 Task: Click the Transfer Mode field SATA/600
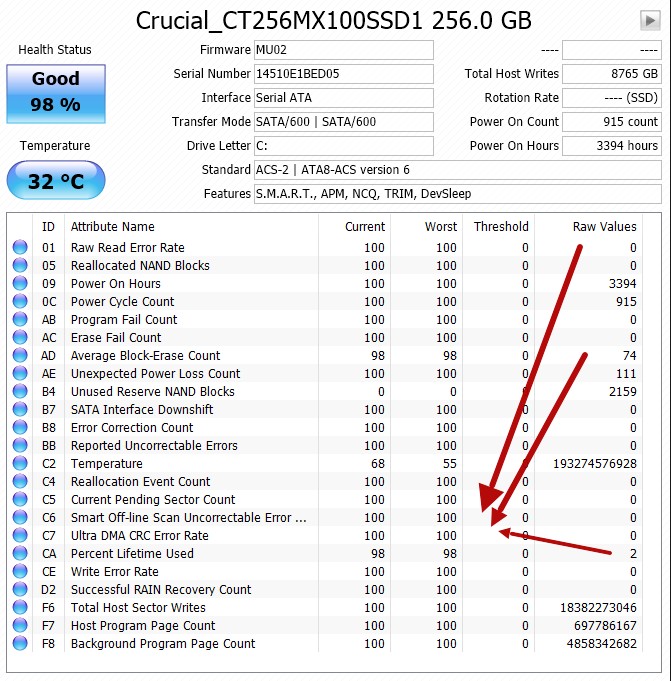pos(344,122)
